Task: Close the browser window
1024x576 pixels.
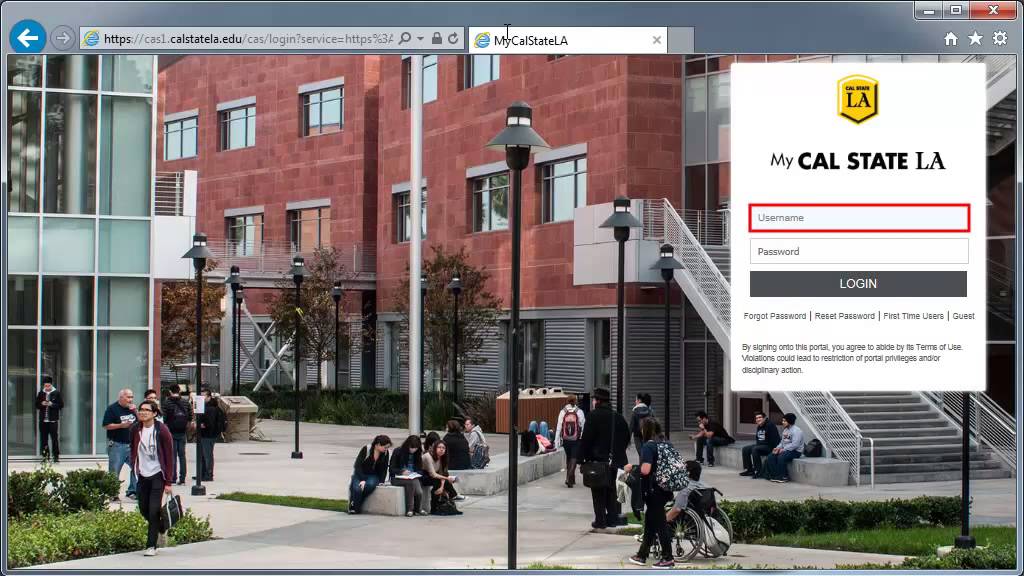Action: coord(993,10)
